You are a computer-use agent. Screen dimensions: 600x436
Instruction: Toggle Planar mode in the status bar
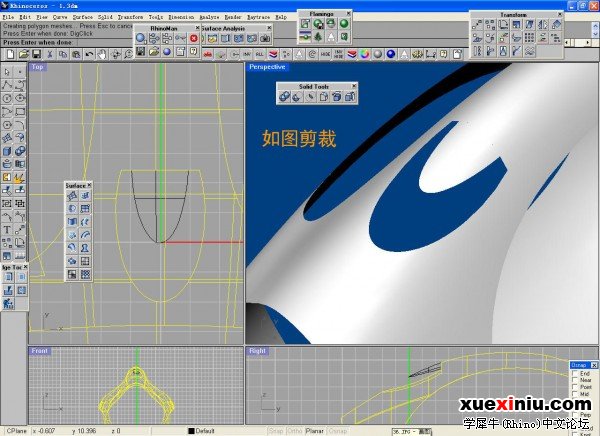[x=315, y=431]
